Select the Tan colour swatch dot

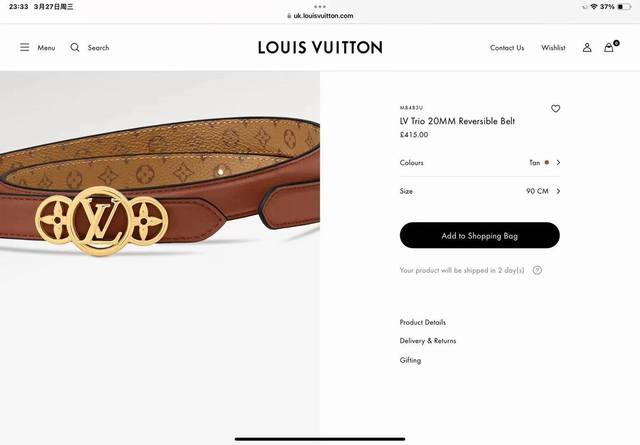tap(547, 162)
